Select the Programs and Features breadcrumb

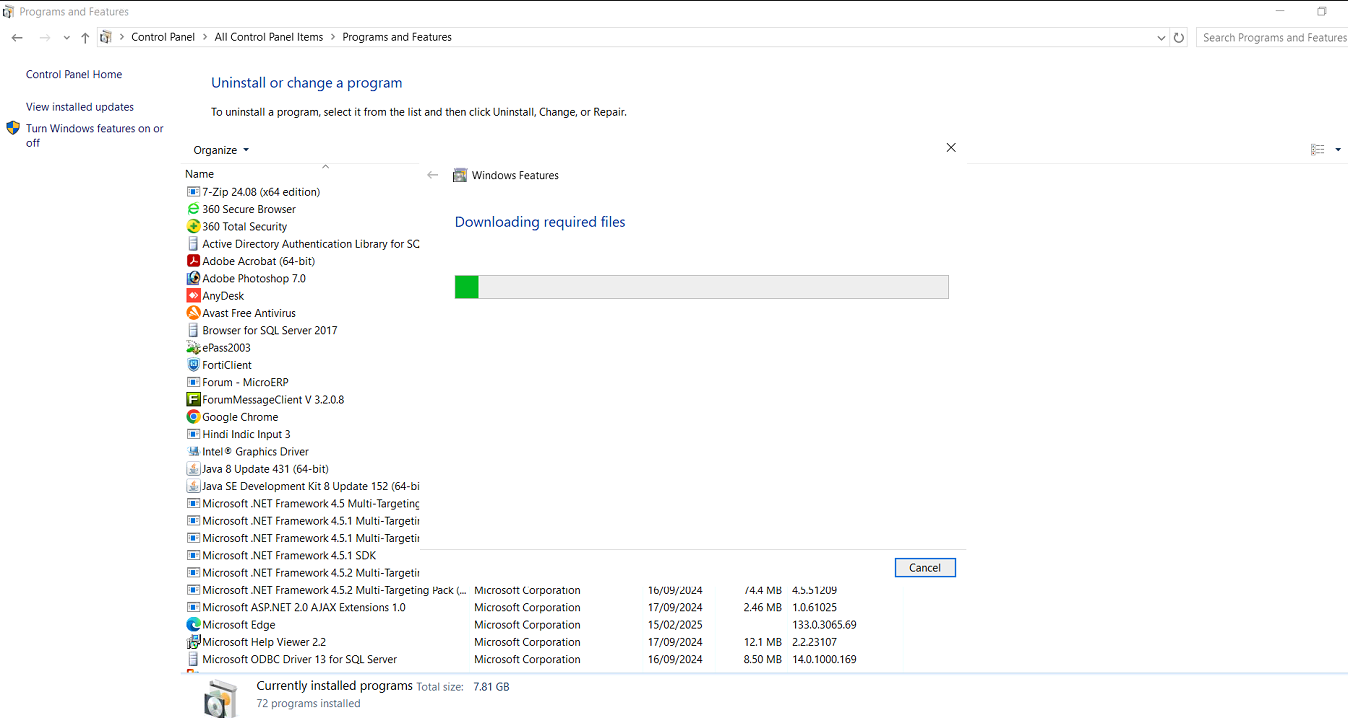pos(397,38)
